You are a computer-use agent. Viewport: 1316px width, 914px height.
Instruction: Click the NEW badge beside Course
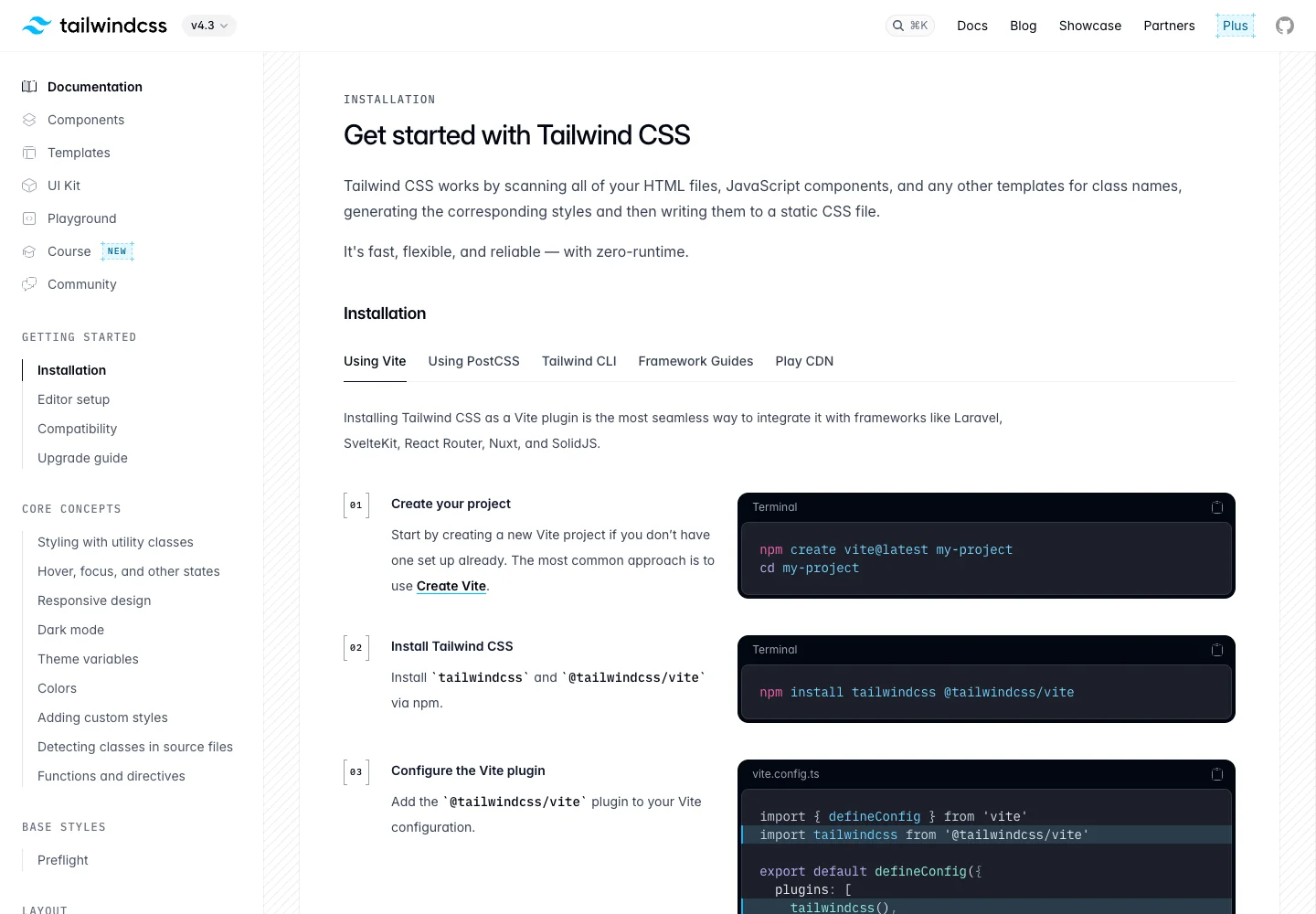[x=117, y=251]
